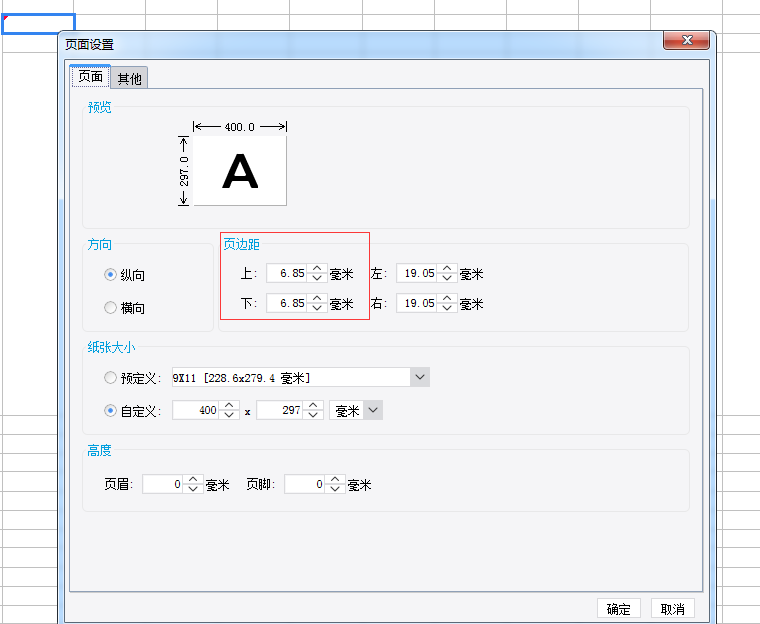760x624 pixels.
Task: Click the top margin input field
Action: pos(287,274)
